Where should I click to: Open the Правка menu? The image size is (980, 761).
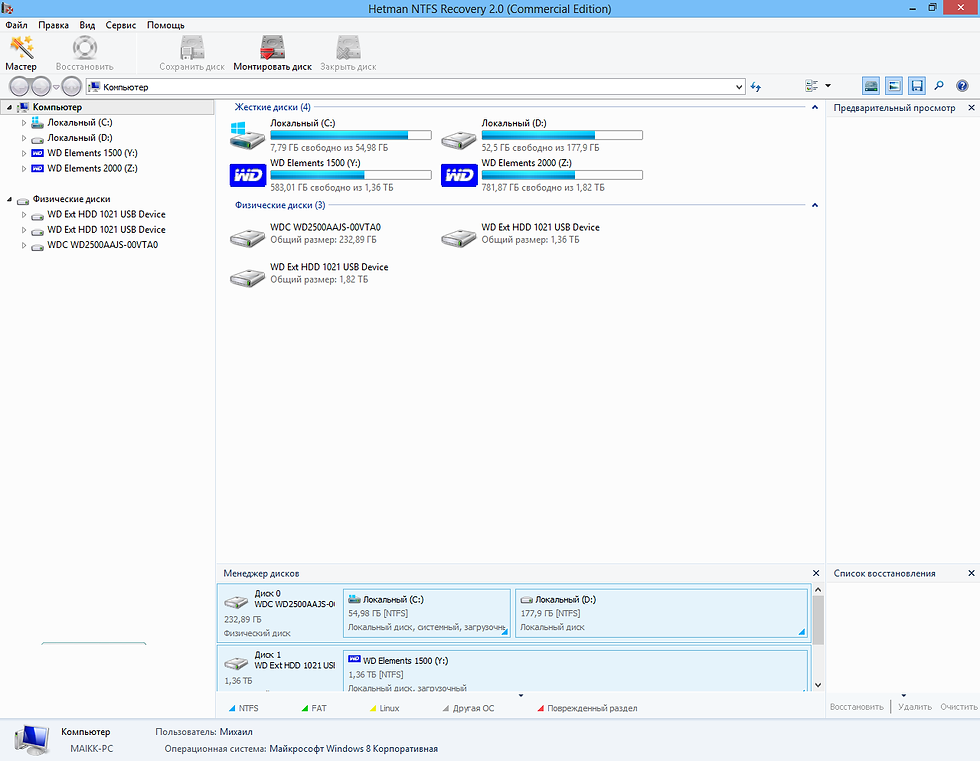[x=53, y=25]
